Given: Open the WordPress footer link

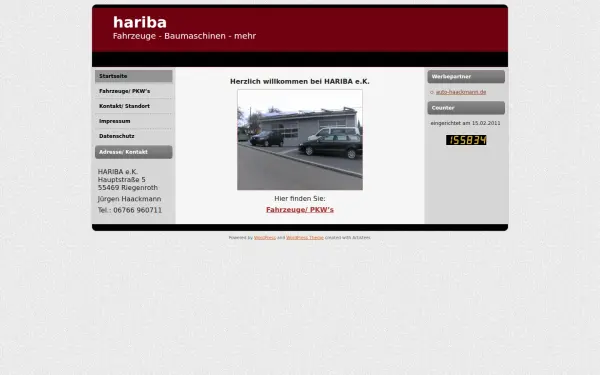Looking at the screenshot, I should coord(265,238).
